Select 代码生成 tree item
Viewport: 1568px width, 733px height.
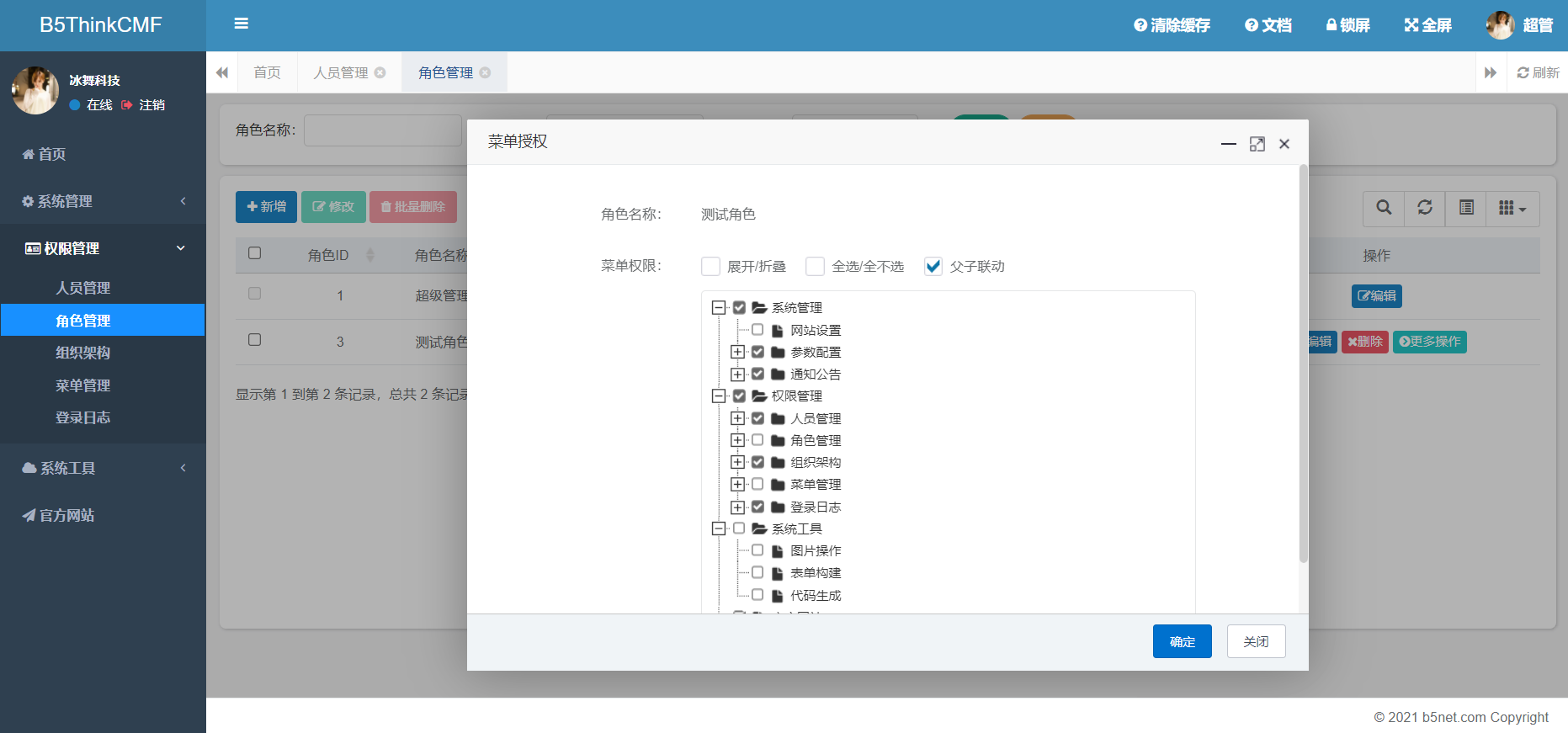[816, 596]
